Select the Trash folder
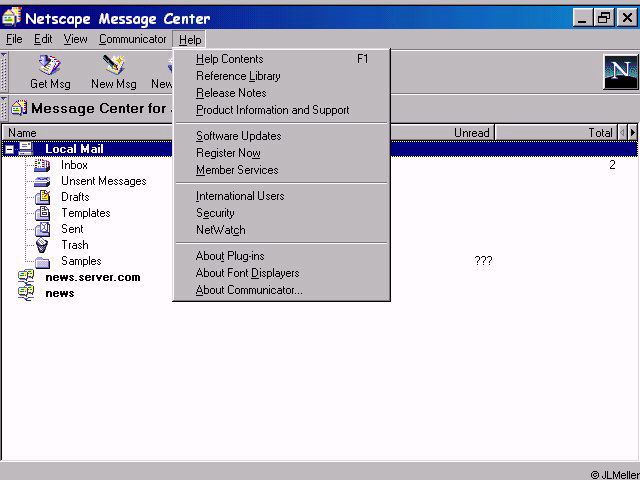This screenshot has height=480, width=640. (x=75, y=245)
